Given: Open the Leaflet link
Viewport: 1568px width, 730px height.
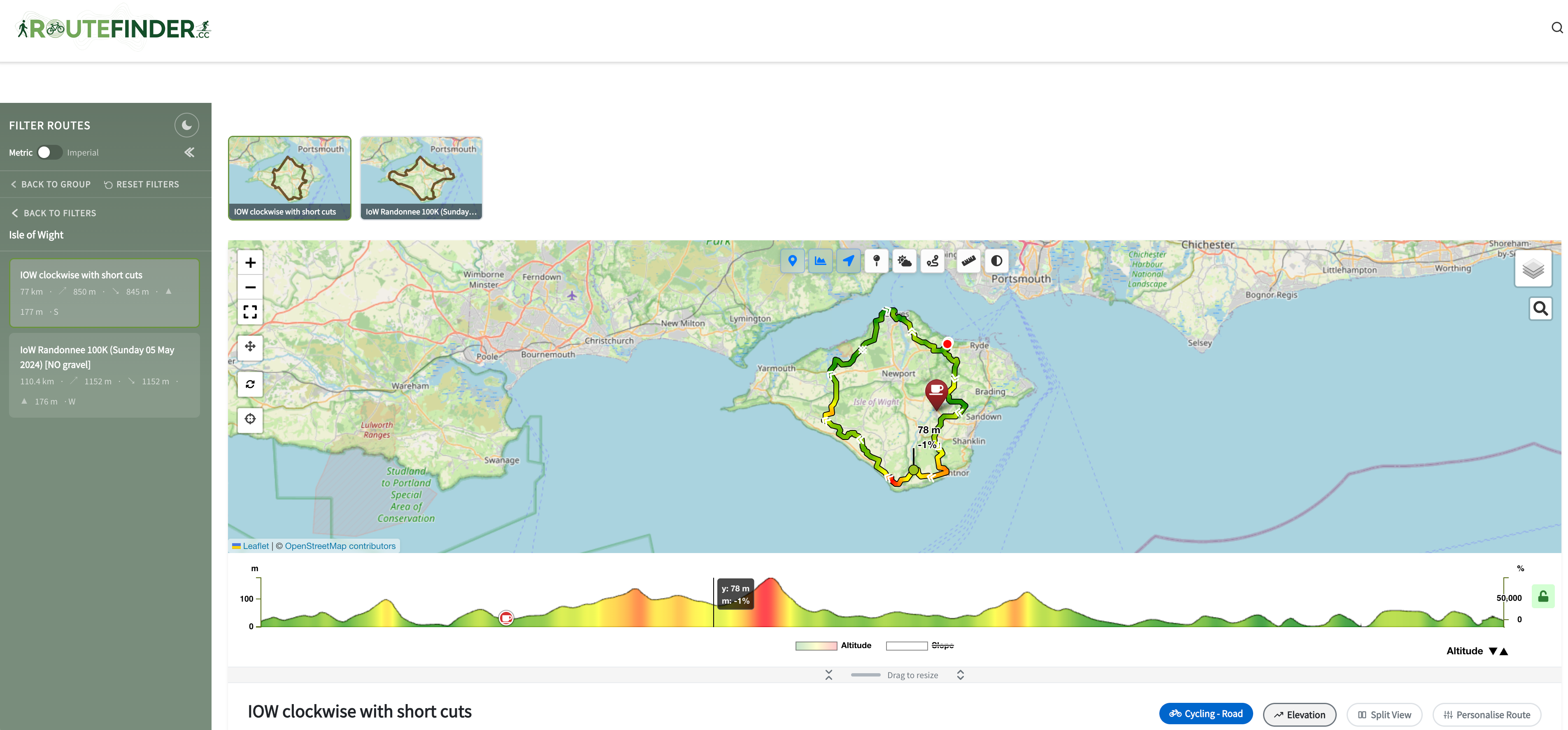Looking at the screenshot, I should [255, 546].
